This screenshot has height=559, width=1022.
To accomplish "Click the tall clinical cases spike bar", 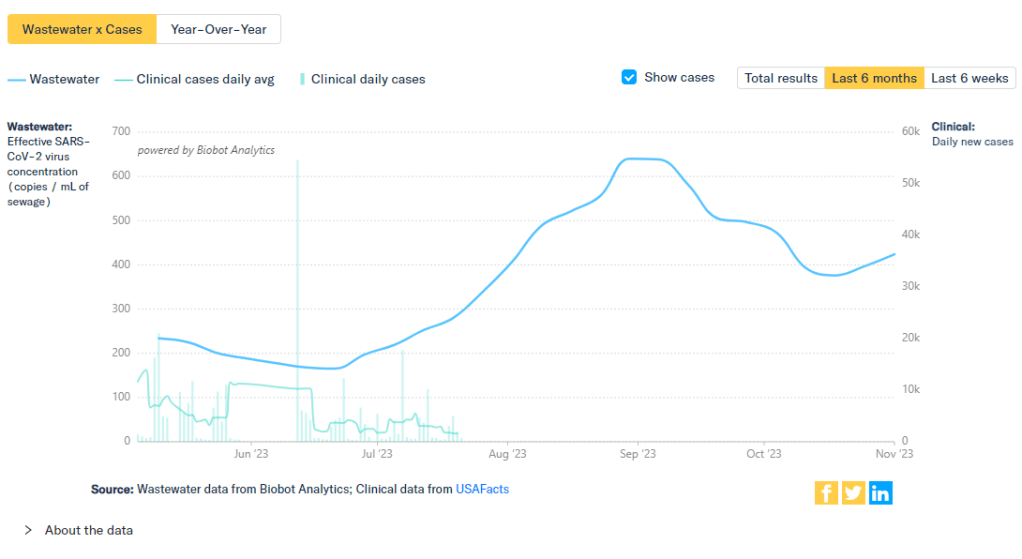I will (x=297, y=300).
